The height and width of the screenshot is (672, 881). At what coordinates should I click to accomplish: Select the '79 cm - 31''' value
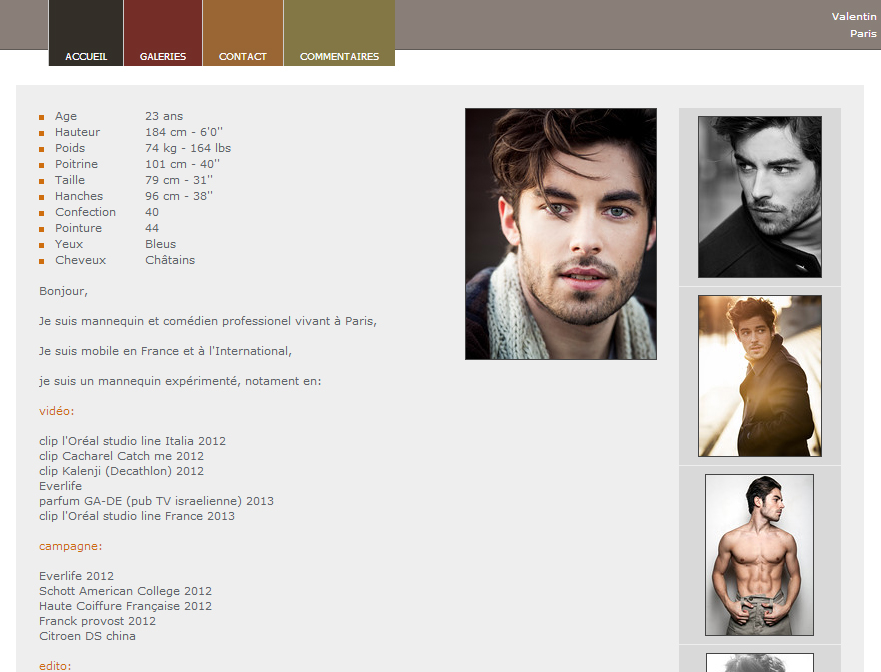179,180
